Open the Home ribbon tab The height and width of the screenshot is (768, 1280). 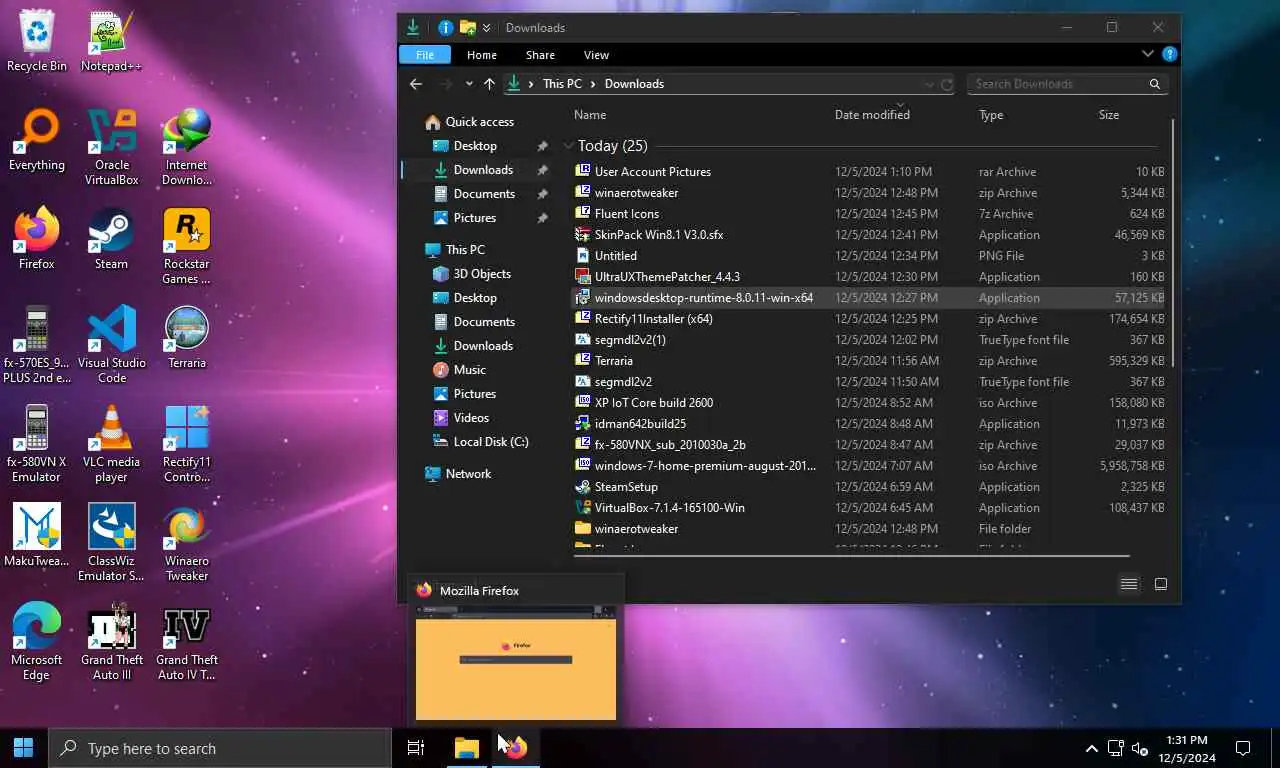[x=481, y=55]
